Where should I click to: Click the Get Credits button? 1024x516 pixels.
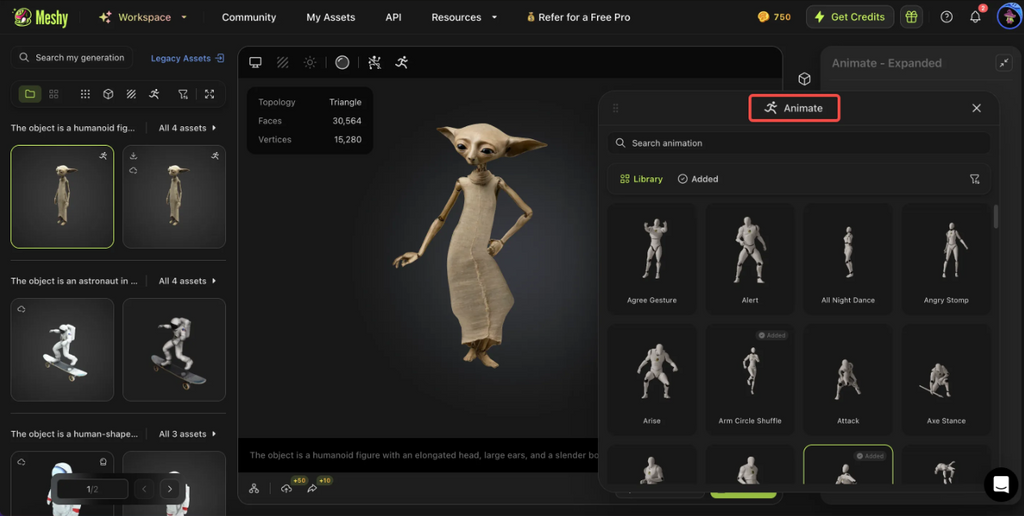click(850, 17)
